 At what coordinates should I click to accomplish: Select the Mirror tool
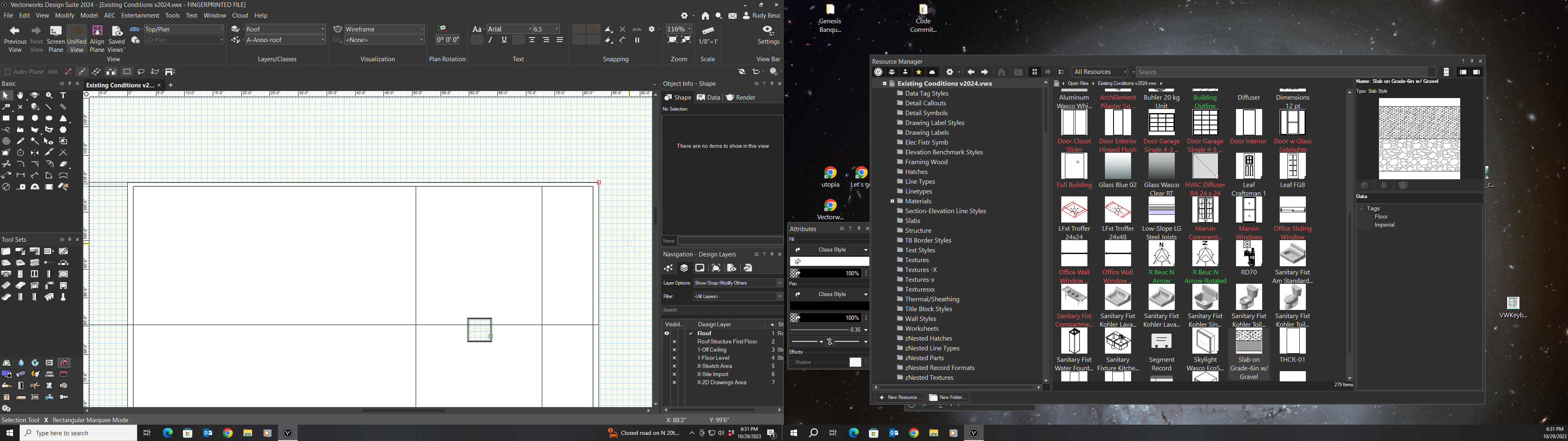35,153
